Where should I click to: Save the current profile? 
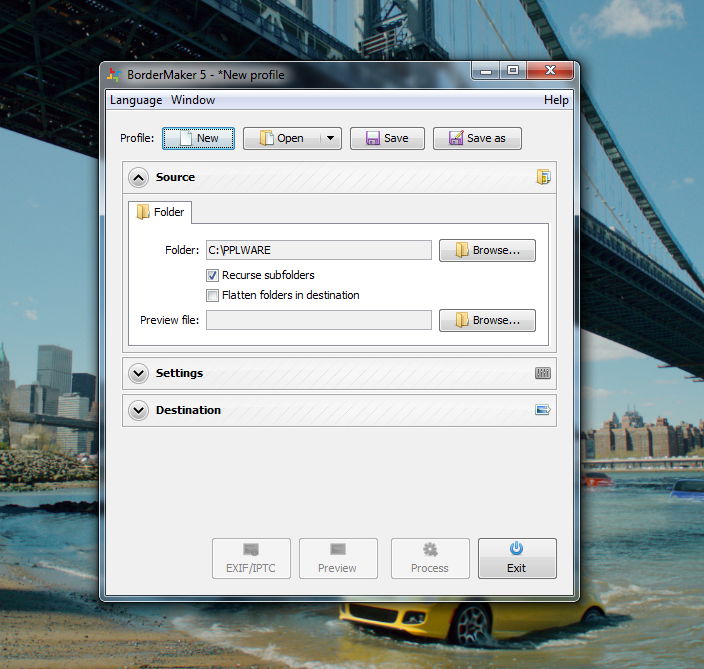(x=387, y=138)
